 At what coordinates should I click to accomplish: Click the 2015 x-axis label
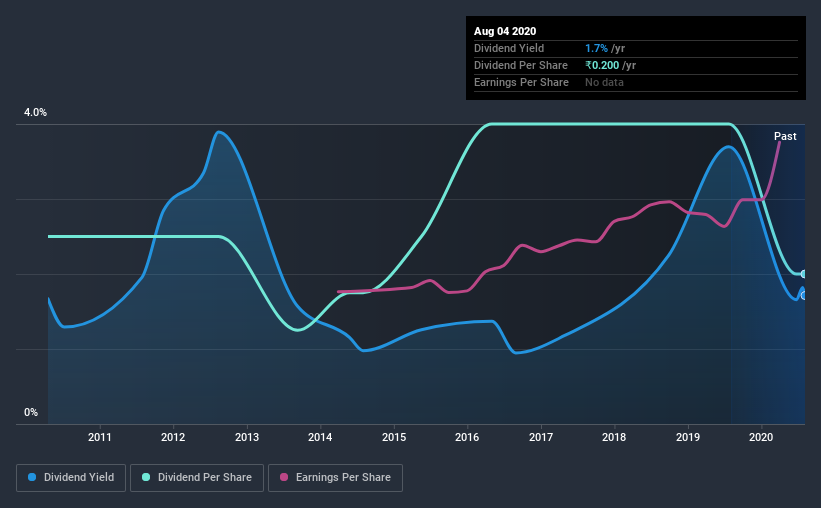click(394, 437)
